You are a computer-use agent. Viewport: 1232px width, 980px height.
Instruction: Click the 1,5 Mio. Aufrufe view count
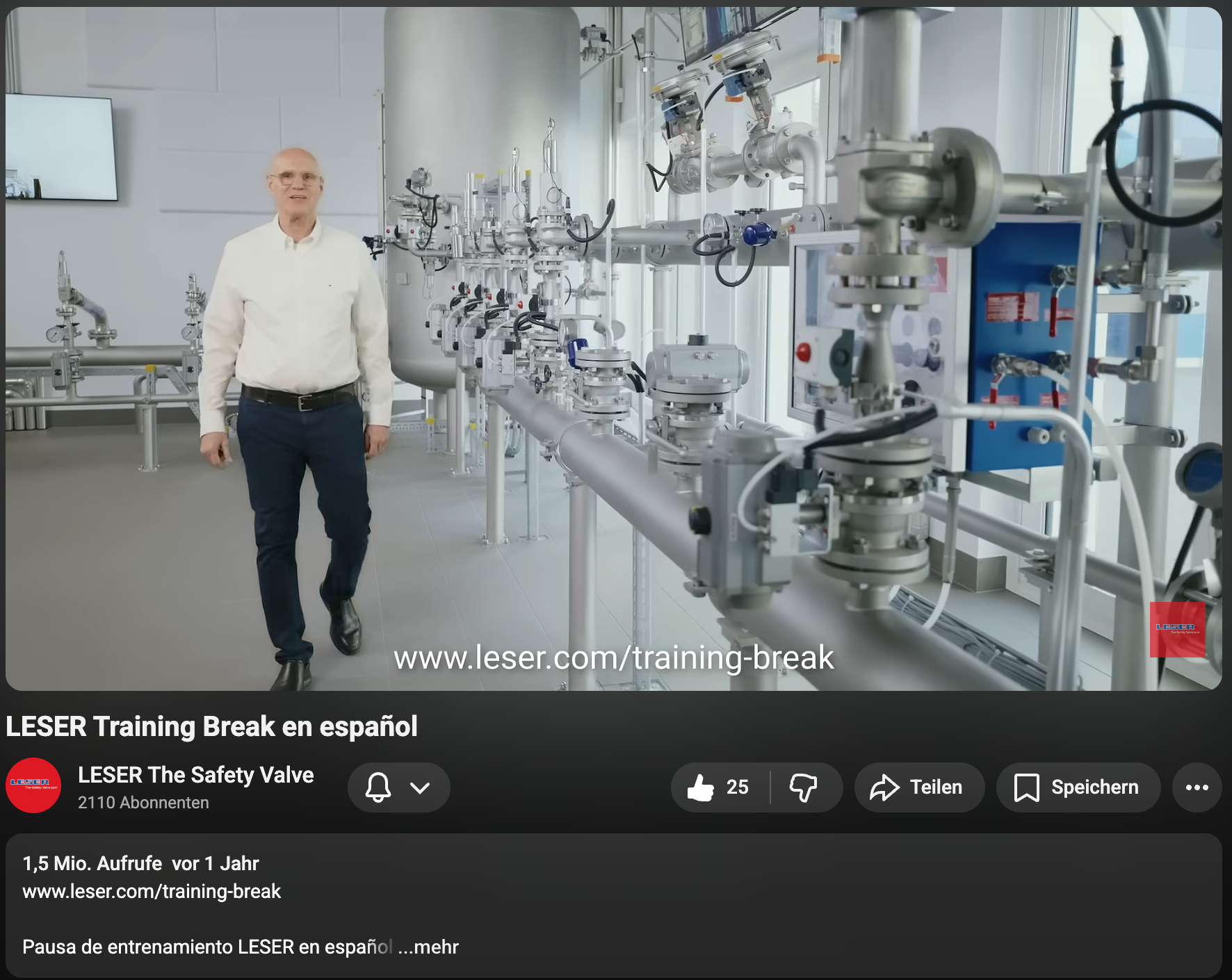pos(92,863)
